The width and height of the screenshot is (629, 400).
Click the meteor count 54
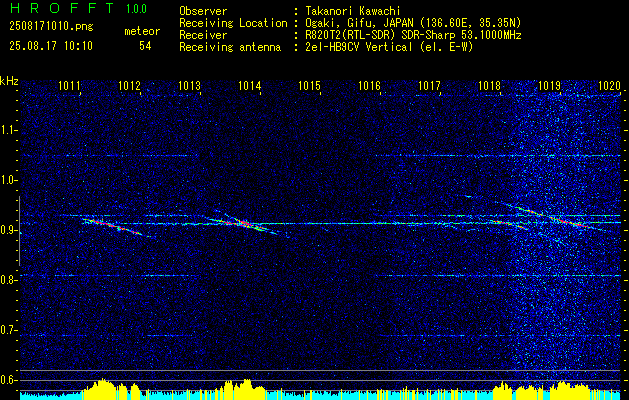145,46
